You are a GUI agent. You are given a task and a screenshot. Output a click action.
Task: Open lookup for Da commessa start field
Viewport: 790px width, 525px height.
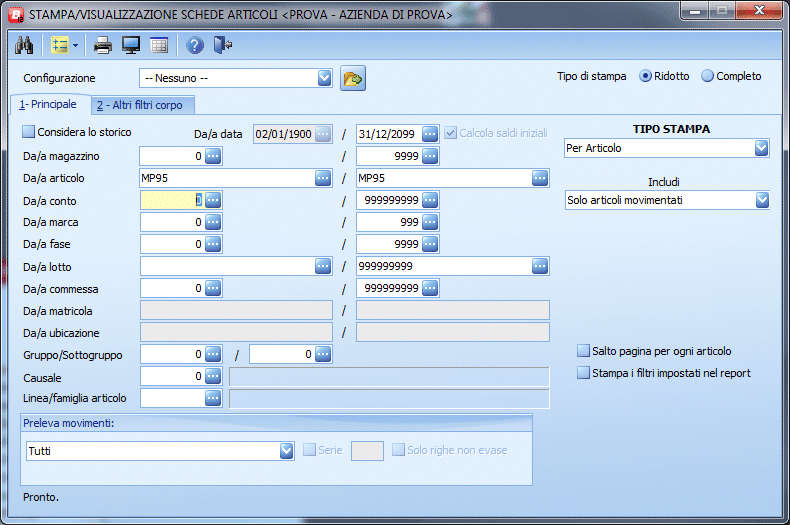click(213, 288)
